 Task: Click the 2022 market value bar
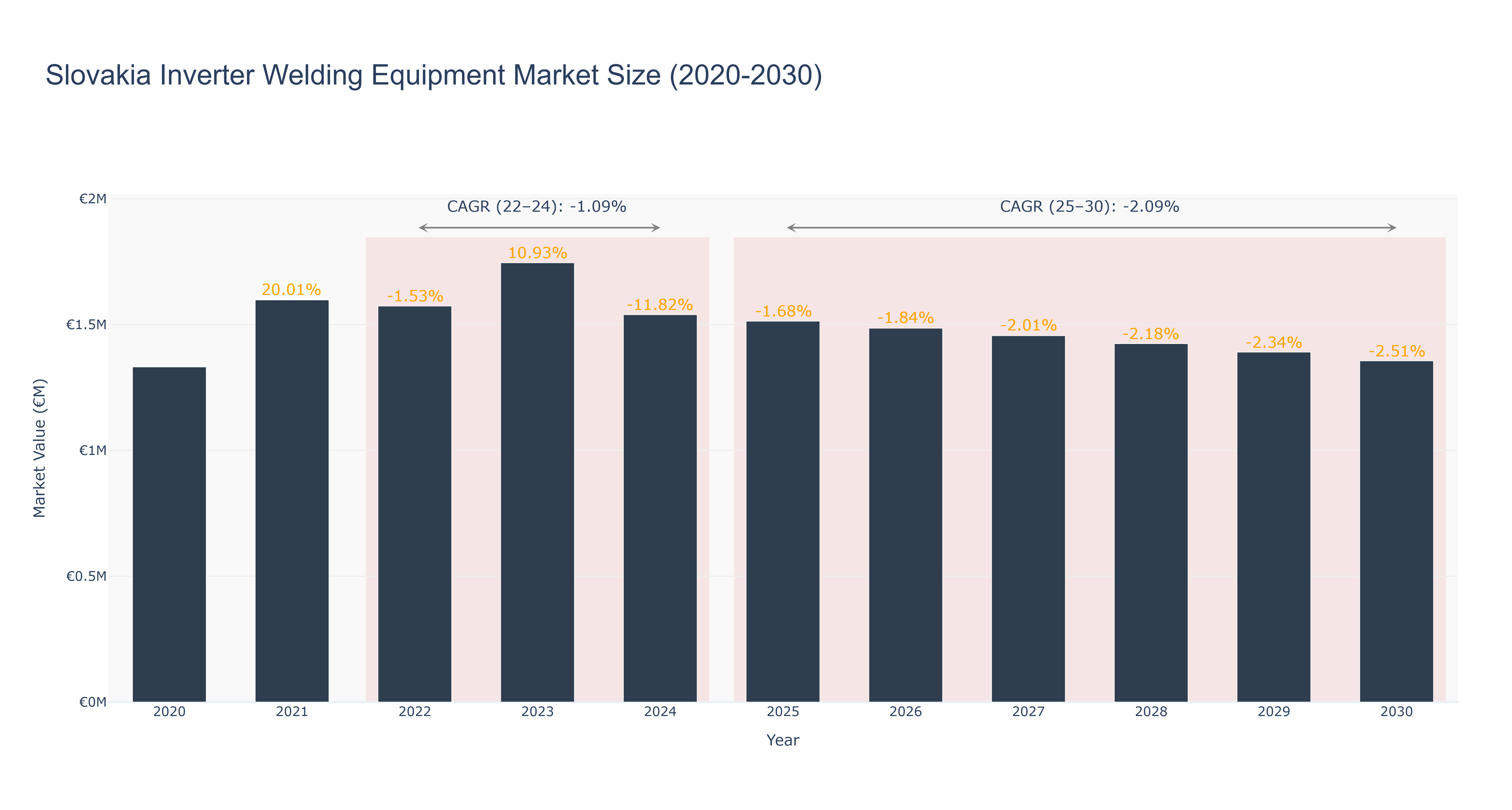pos(415,504)
